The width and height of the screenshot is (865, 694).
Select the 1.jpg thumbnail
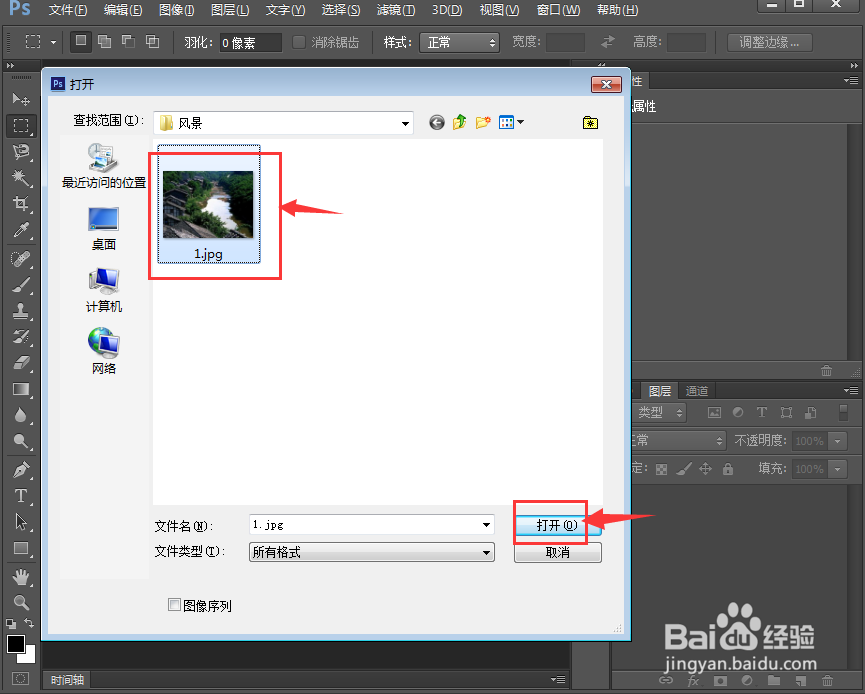(209, 204)
